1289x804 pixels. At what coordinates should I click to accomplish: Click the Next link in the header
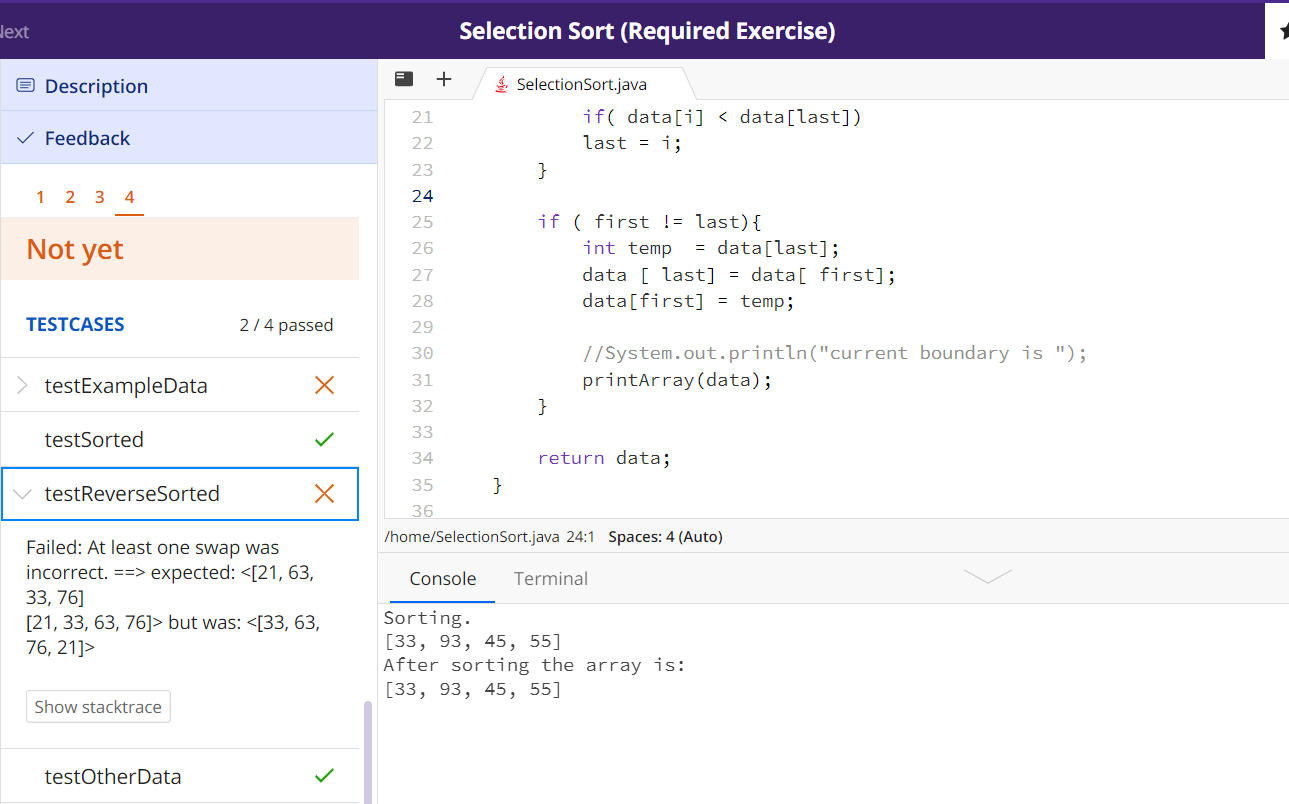point(14,31)
